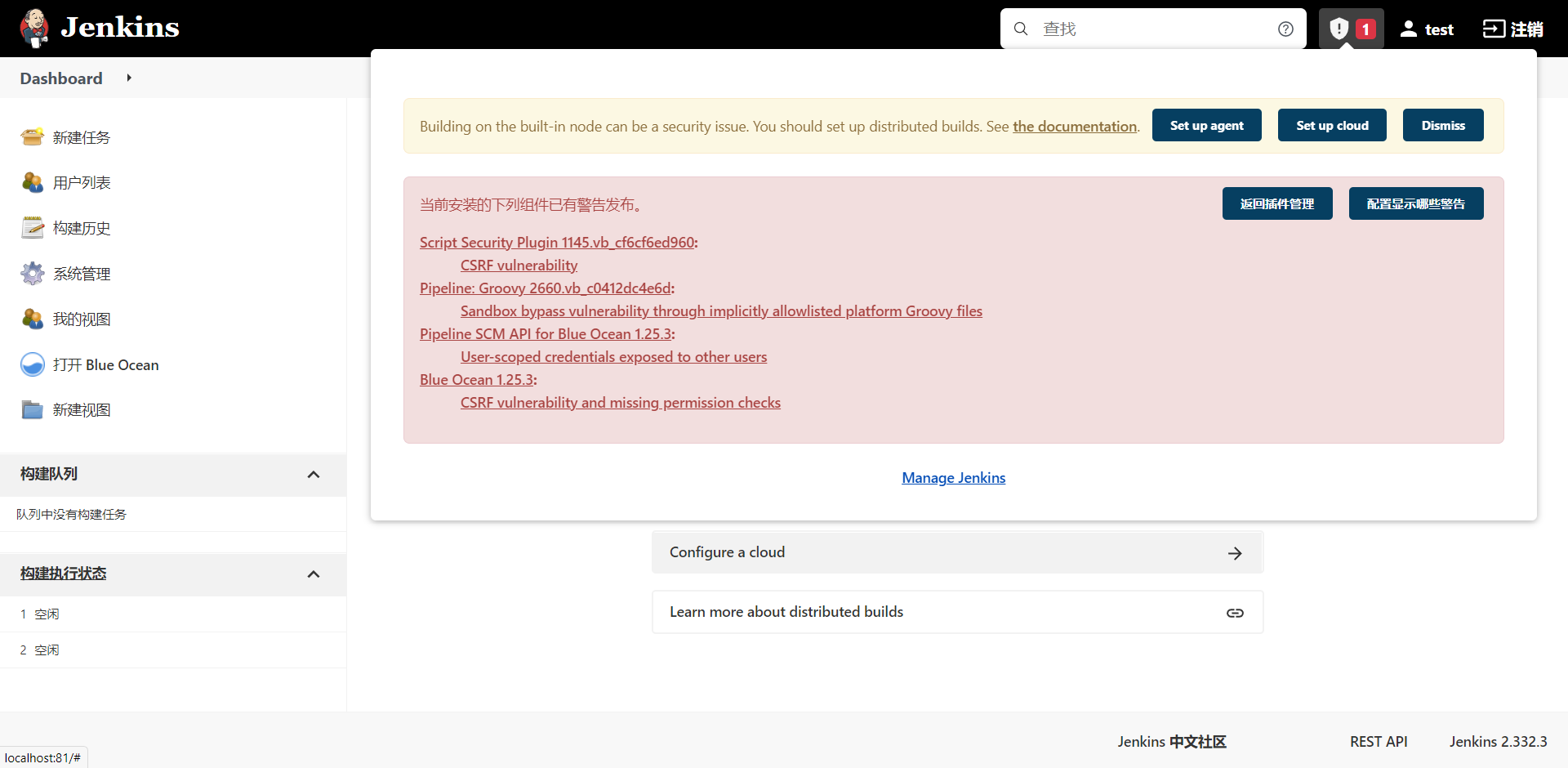The image size is (1568, 768).
Task: Click the search magnifier icon
Action: (1021, 29)
